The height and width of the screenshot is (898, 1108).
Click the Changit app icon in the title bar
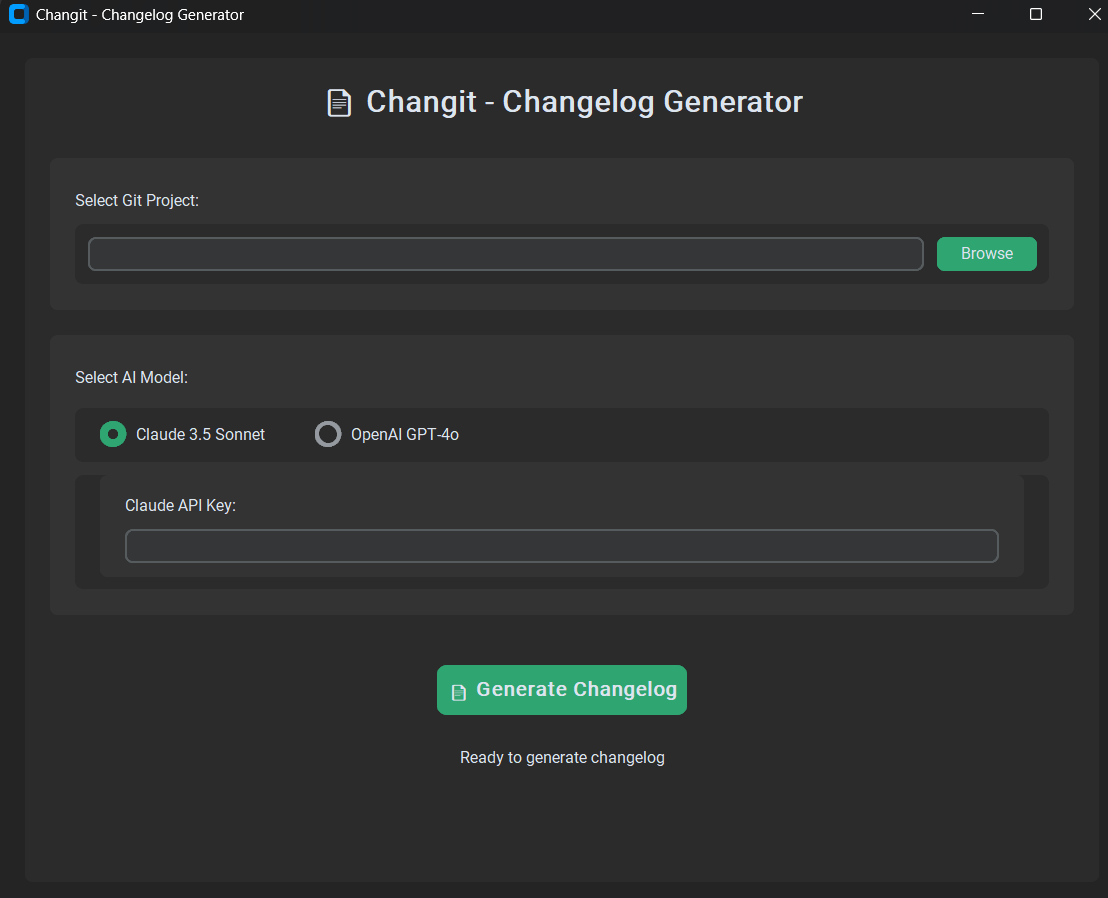(18, 14)
